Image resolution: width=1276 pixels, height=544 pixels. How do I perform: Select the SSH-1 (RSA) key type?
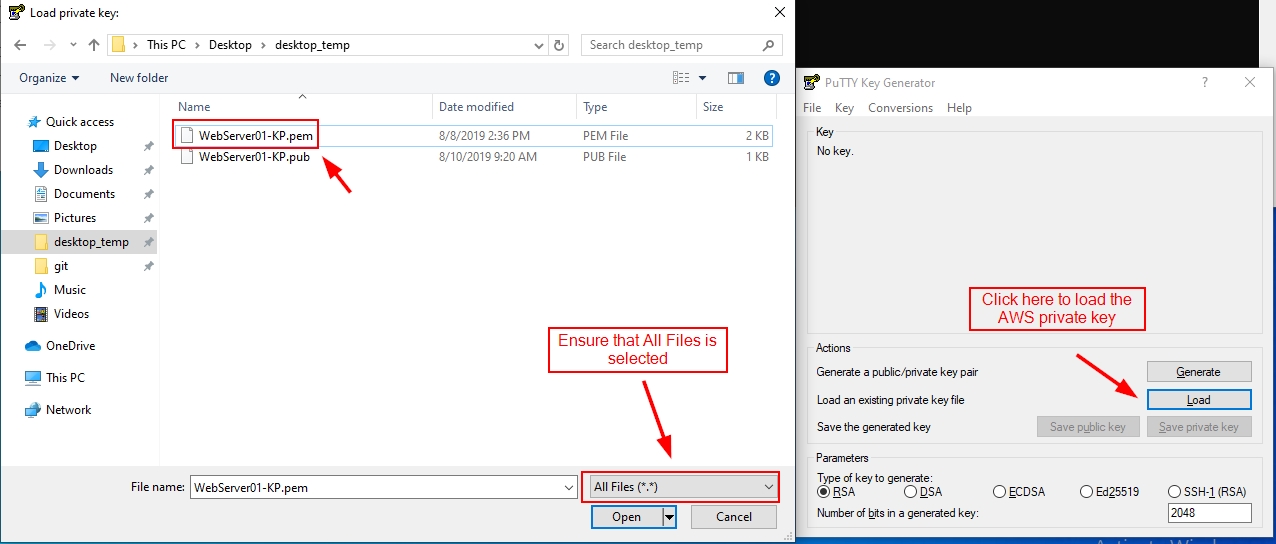(1207, 492)
